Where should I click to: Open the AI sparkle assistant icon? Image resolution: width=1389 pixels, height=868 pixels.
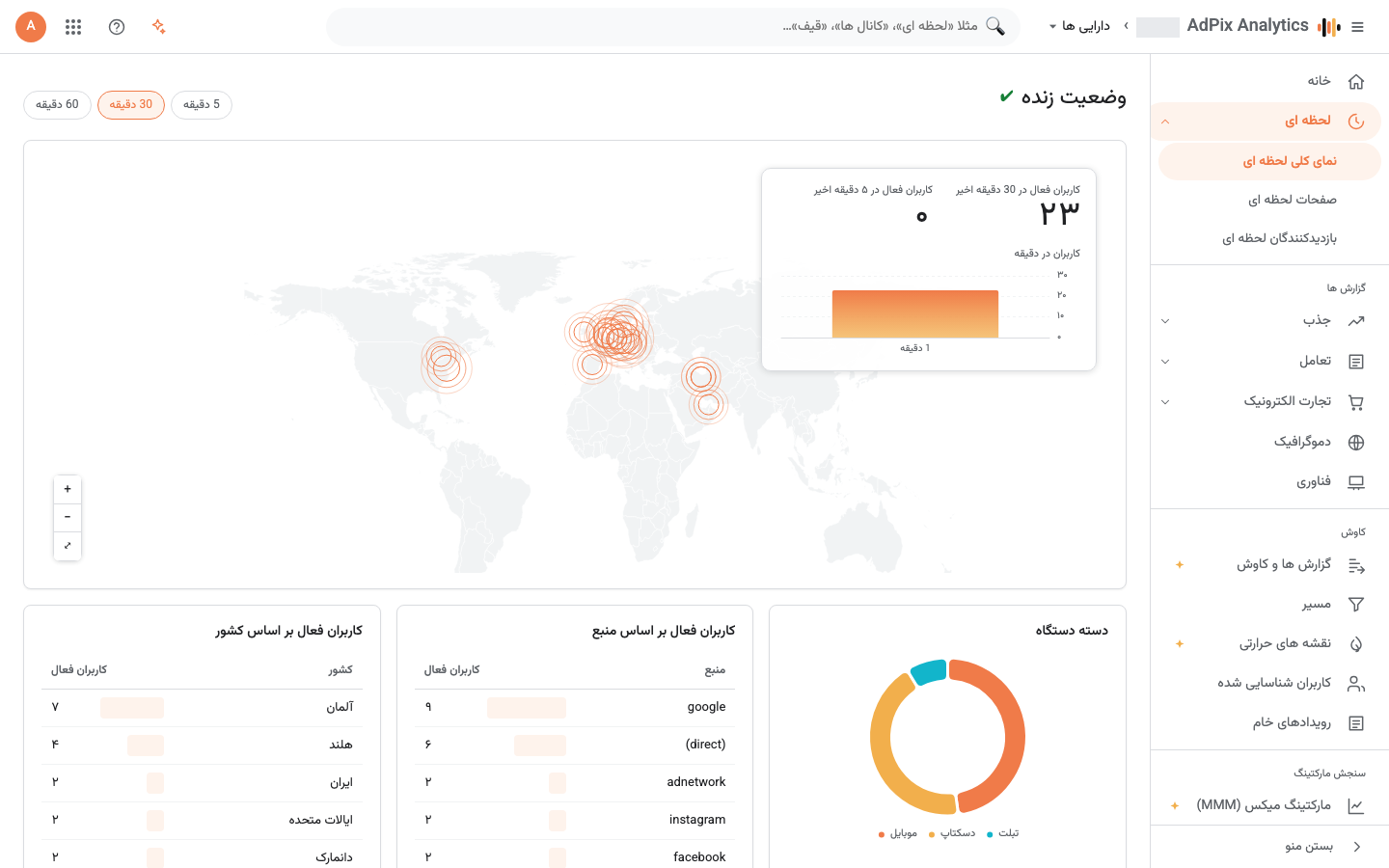pyautogui.click(x=159, y=27)
